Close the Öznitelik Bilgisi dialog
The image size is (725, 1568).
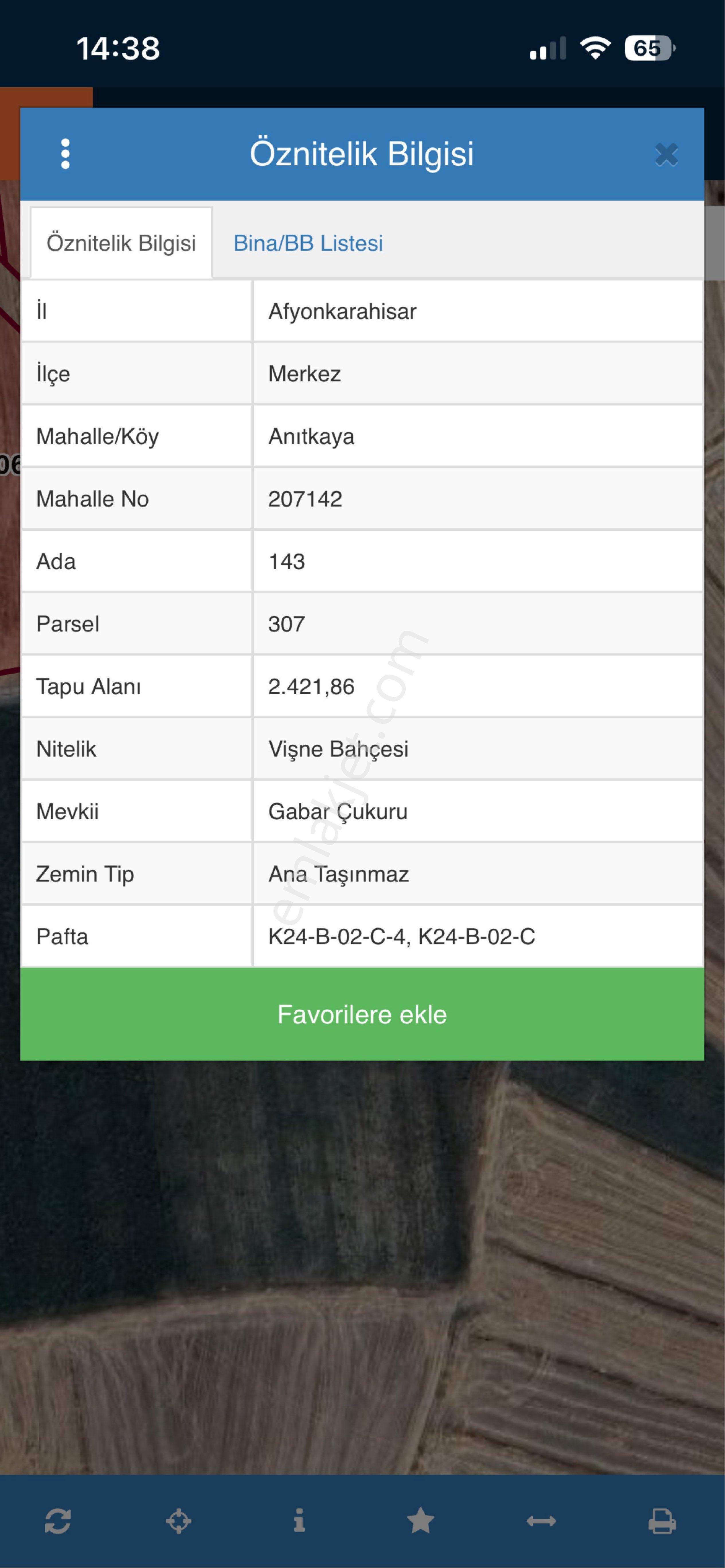click(667, 155)
